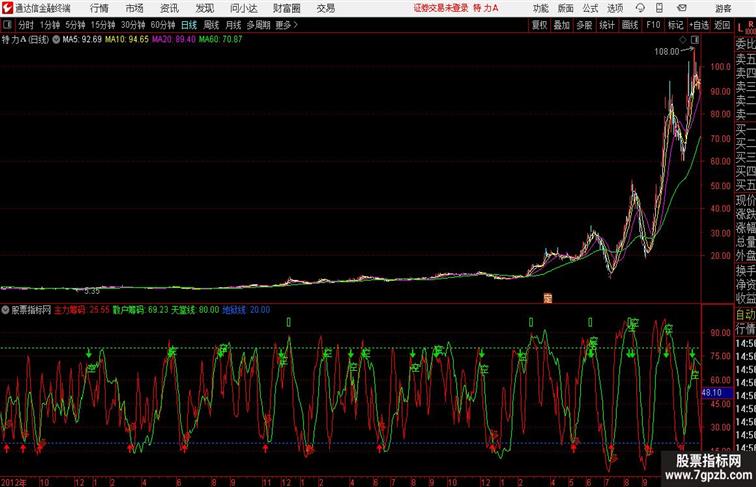Open the customer service headset icon

(x=640, y=8)
